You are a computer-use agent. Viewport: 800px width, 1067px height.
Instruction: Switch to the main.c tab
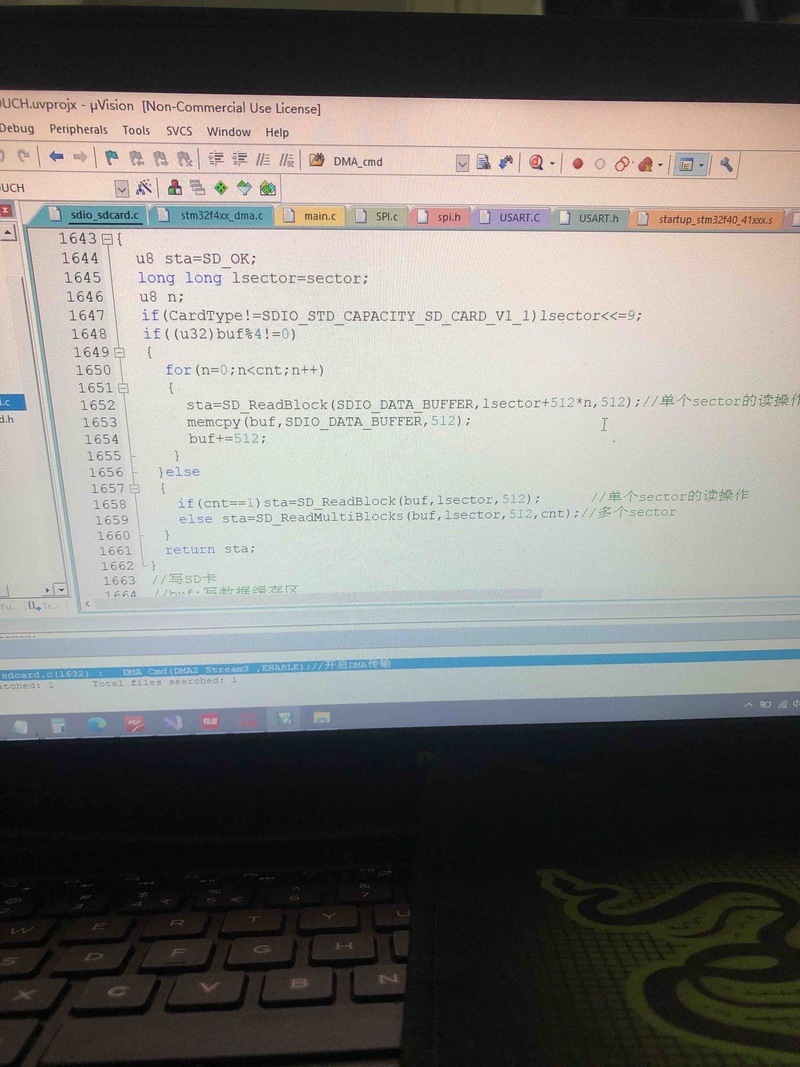click(312, 216)
